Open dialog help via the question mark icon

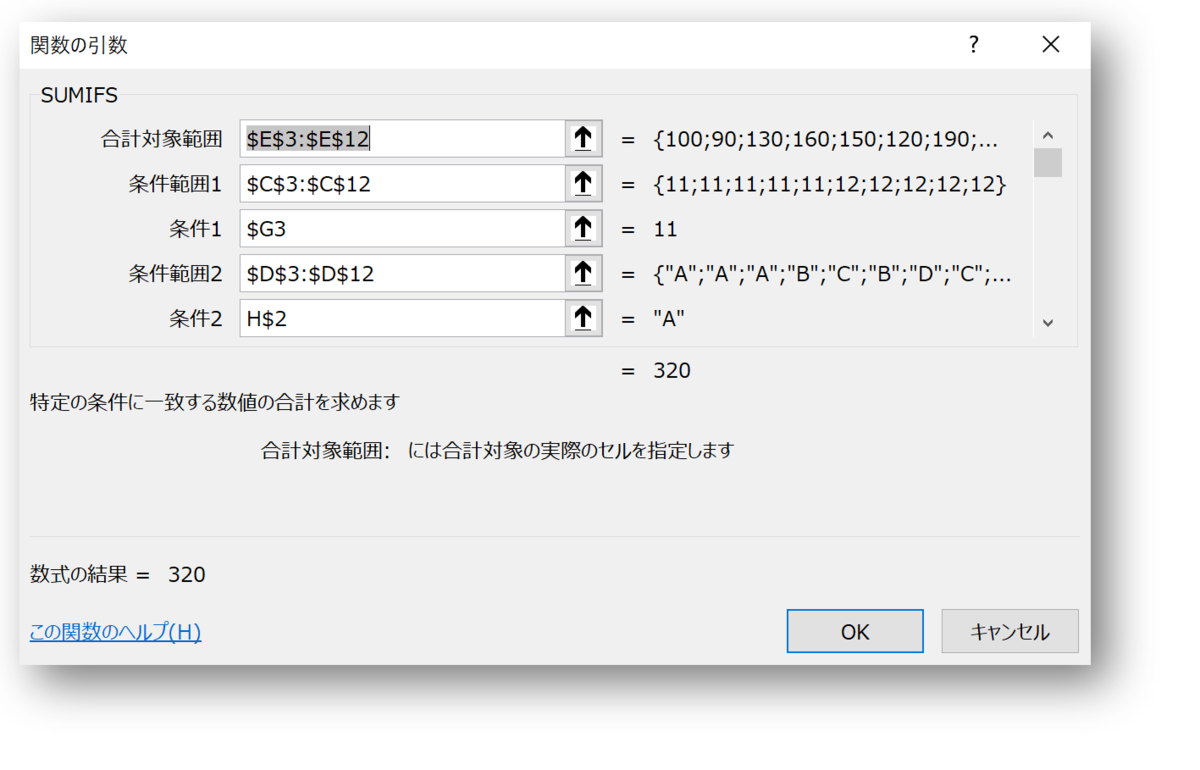pos(973,44)
